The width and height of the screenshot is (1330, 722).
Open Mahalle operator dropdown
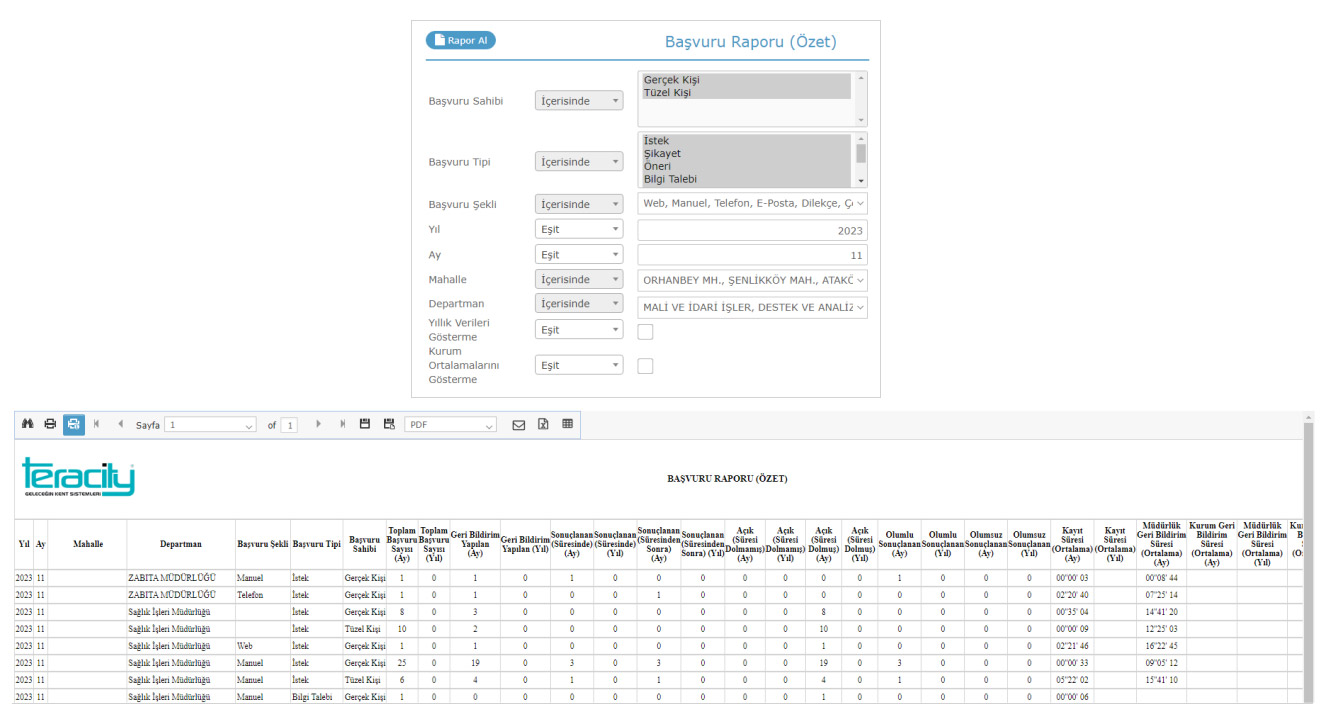pos(579,280)
